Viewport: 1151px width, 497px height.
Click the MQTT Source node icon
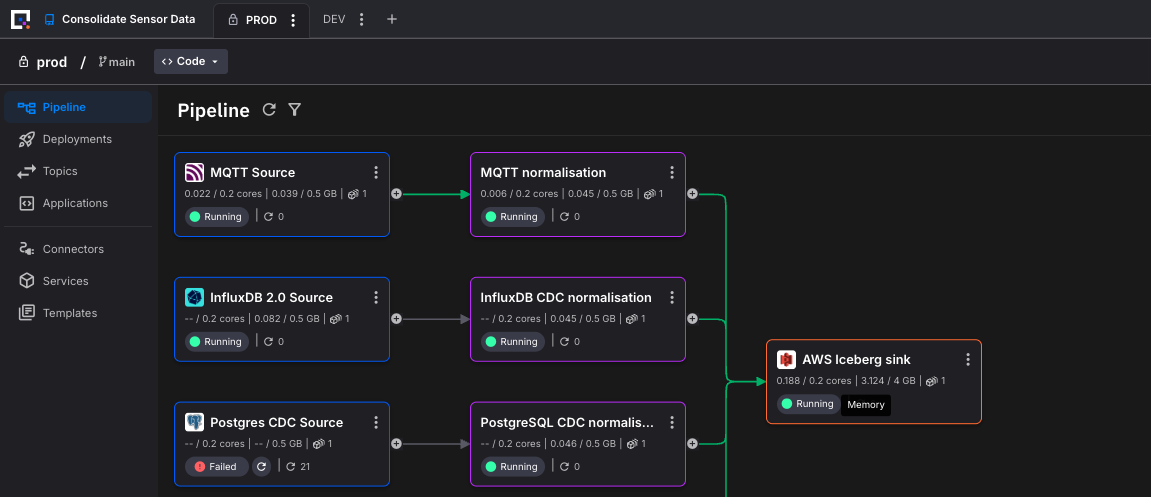tap(194, 173)
